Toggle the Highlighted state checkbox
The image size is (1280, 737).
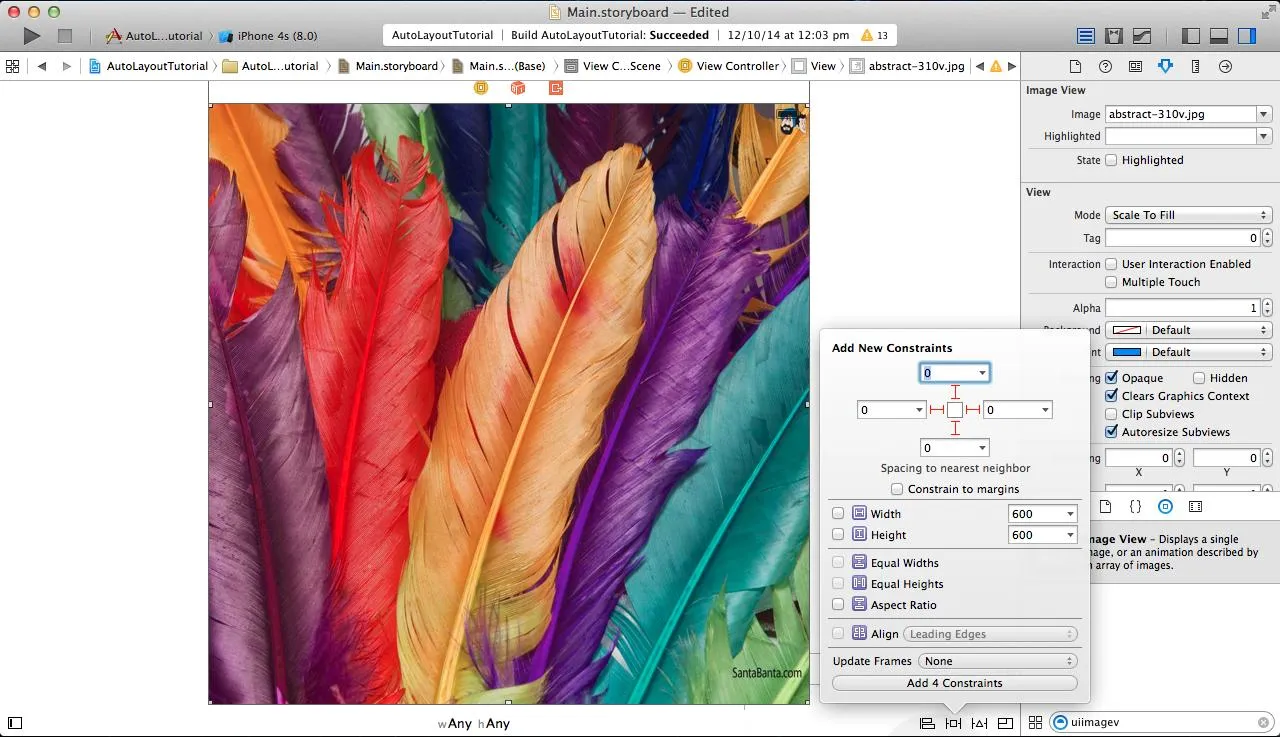1111,160
